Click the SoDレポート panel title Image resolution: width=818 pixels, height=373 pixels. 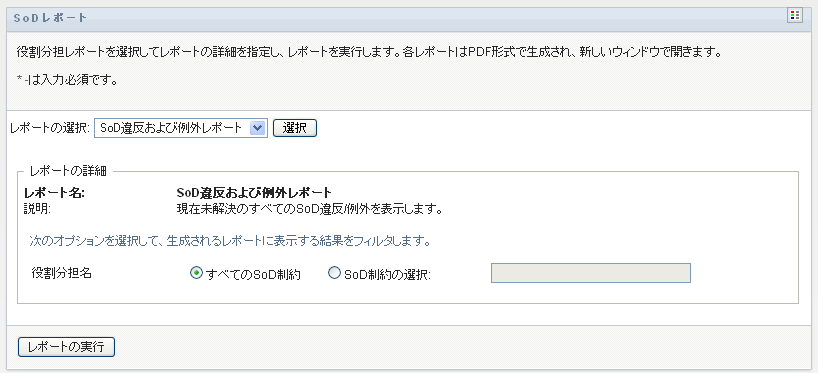tap(51, 18)
